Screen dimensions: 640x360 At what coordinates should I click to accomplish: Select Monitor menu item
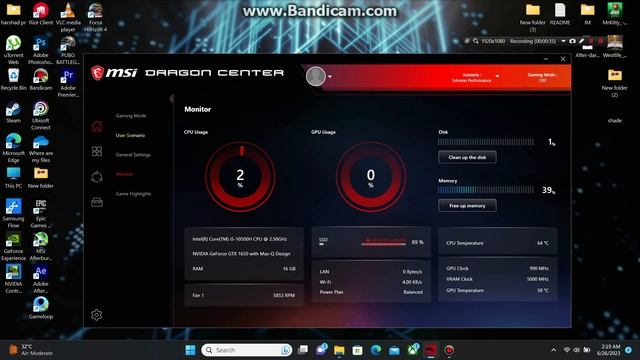click(x=124, y=174)
